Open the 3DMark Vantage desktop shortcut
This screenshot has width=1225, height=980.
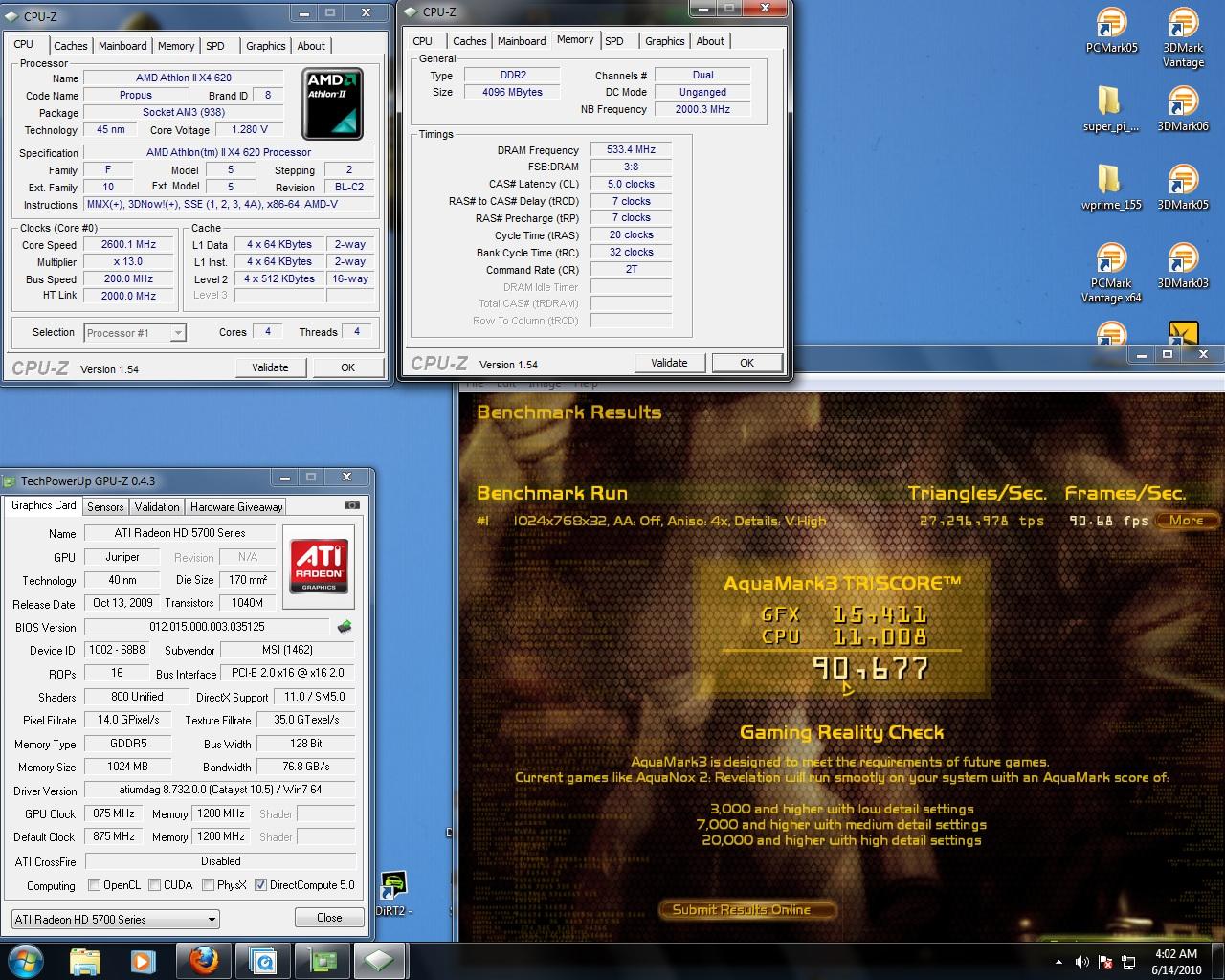click(1183, 38)
